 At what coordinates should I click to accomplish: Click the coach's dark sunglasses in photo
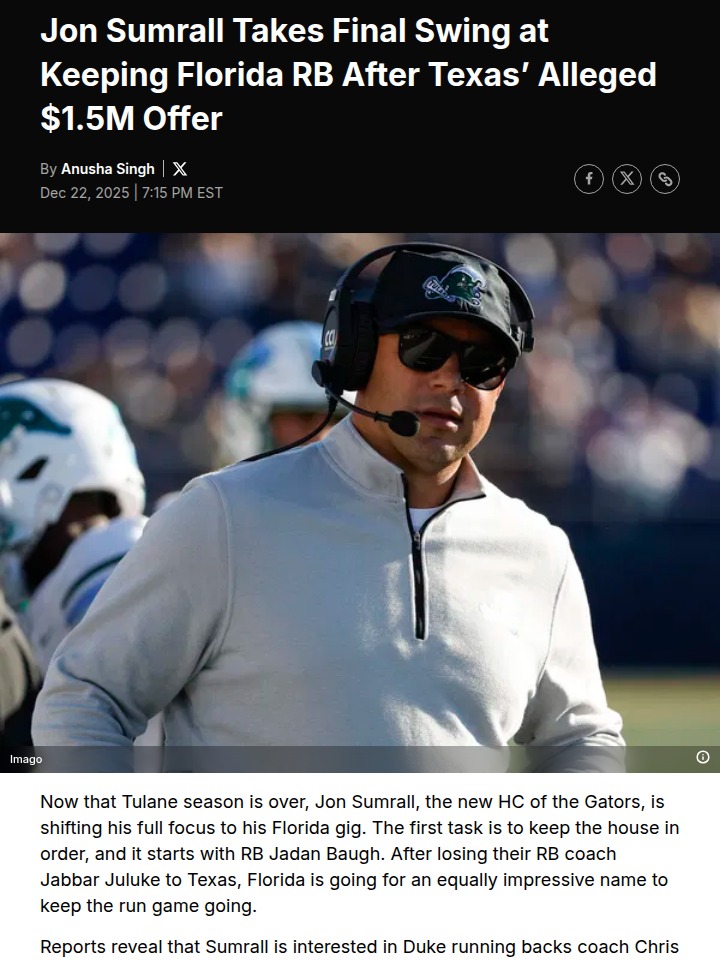click(x=452, y=354)
